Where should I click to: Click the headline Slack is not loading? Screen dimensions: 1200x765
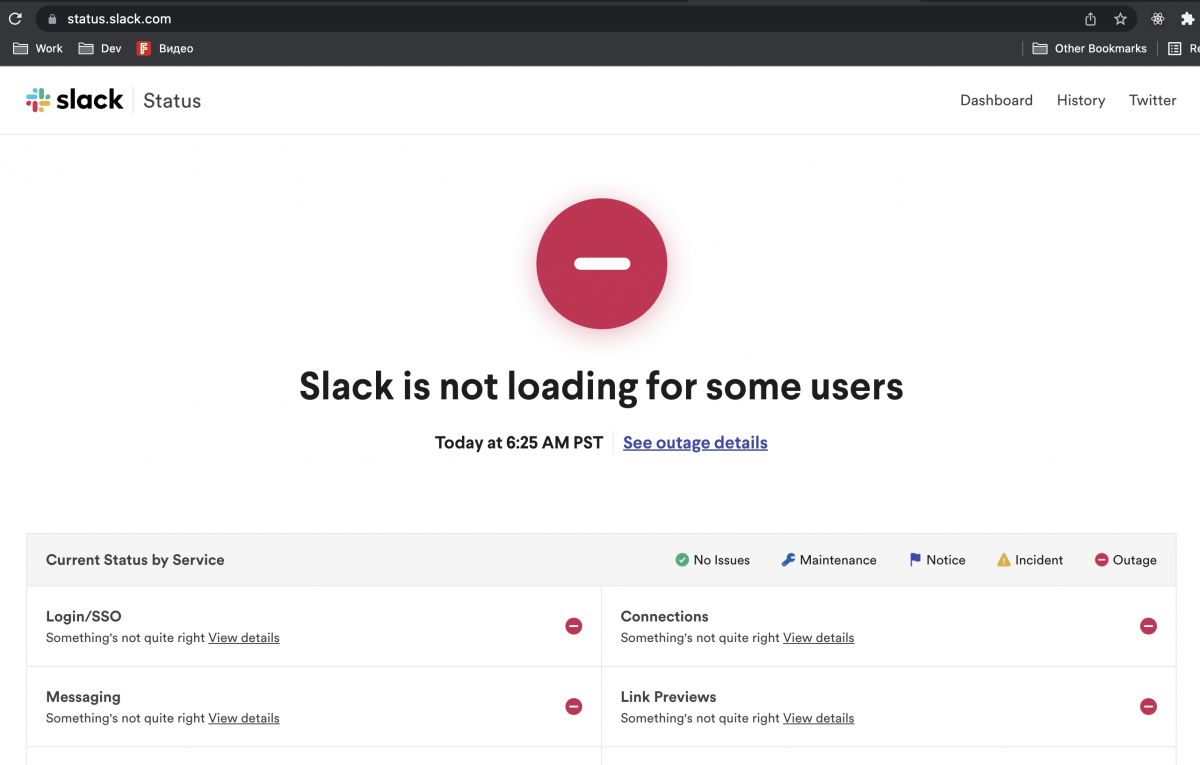click(601, 386)
